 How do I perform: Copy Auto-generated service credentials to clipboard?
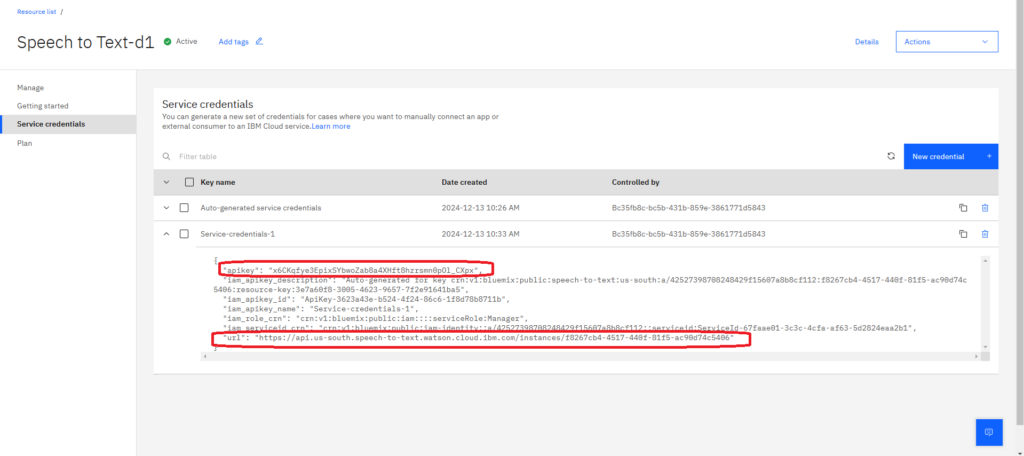pyautogui.click(x=963, y=208)
